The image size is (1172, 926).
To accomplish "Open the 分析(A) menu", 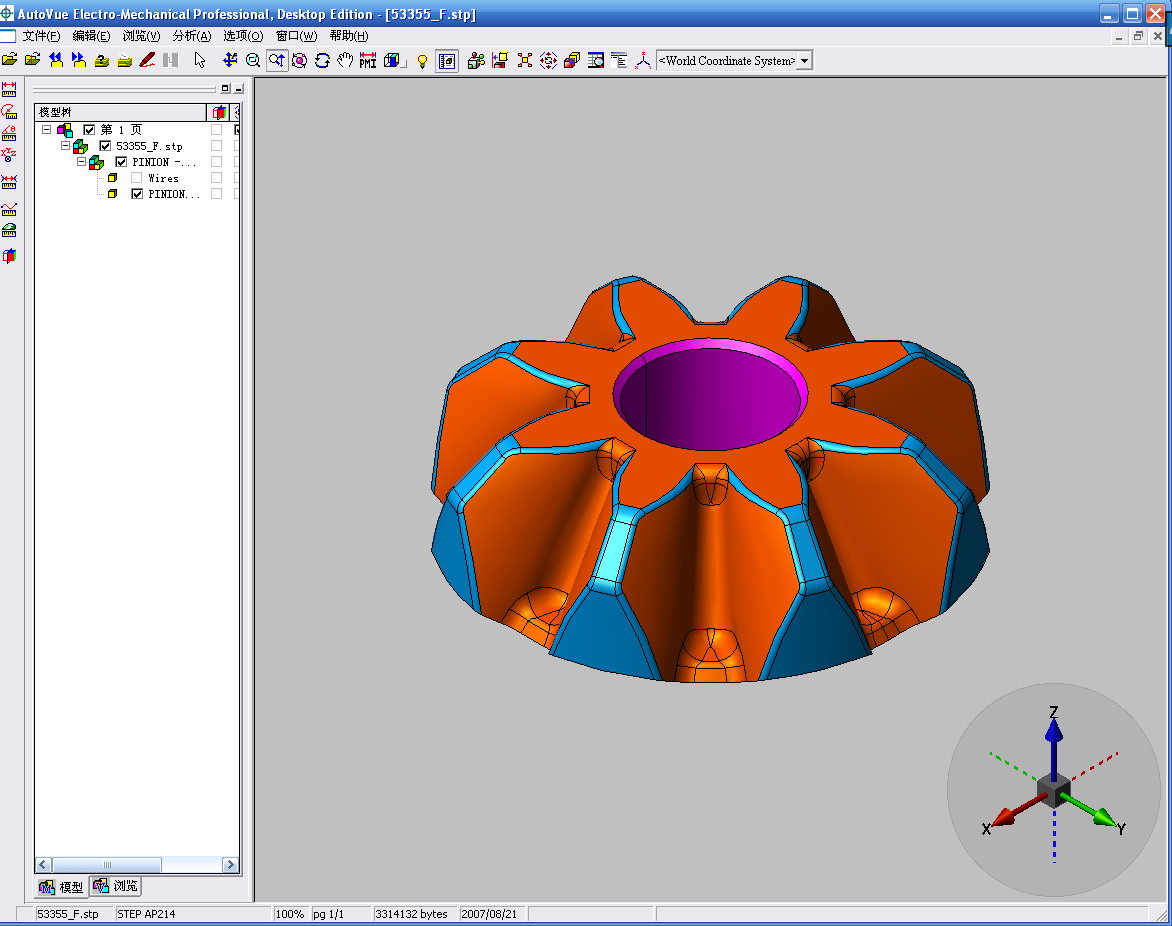I will (192, 36).
